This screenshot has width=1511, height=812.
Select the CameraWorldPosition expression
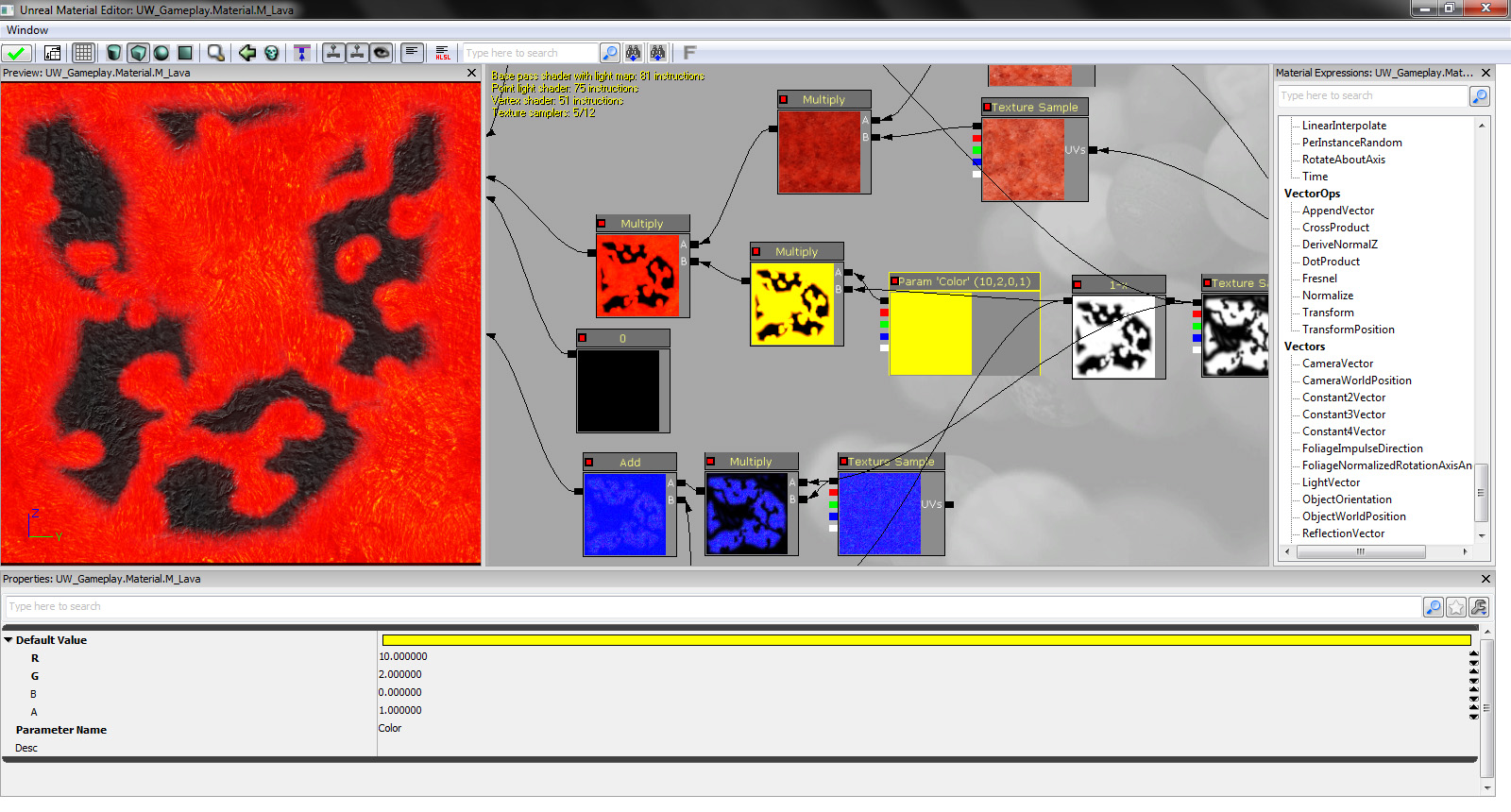click(1356, 381)
